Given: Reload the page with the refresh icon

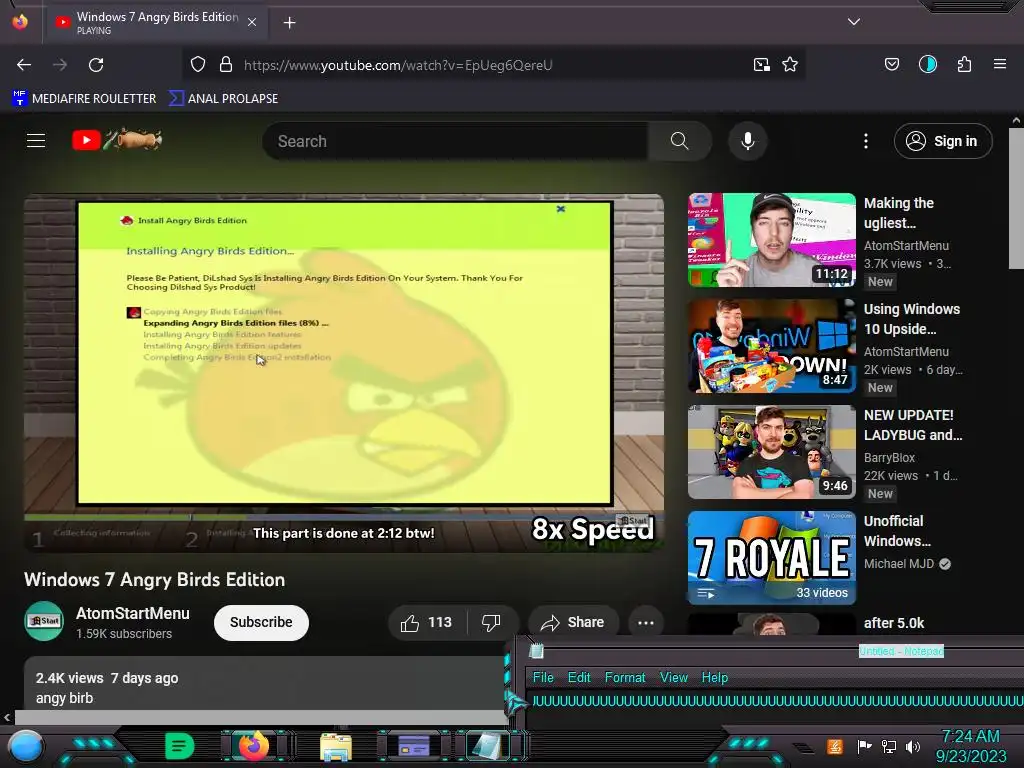Looking at the screenshot, I should point(96,65).
